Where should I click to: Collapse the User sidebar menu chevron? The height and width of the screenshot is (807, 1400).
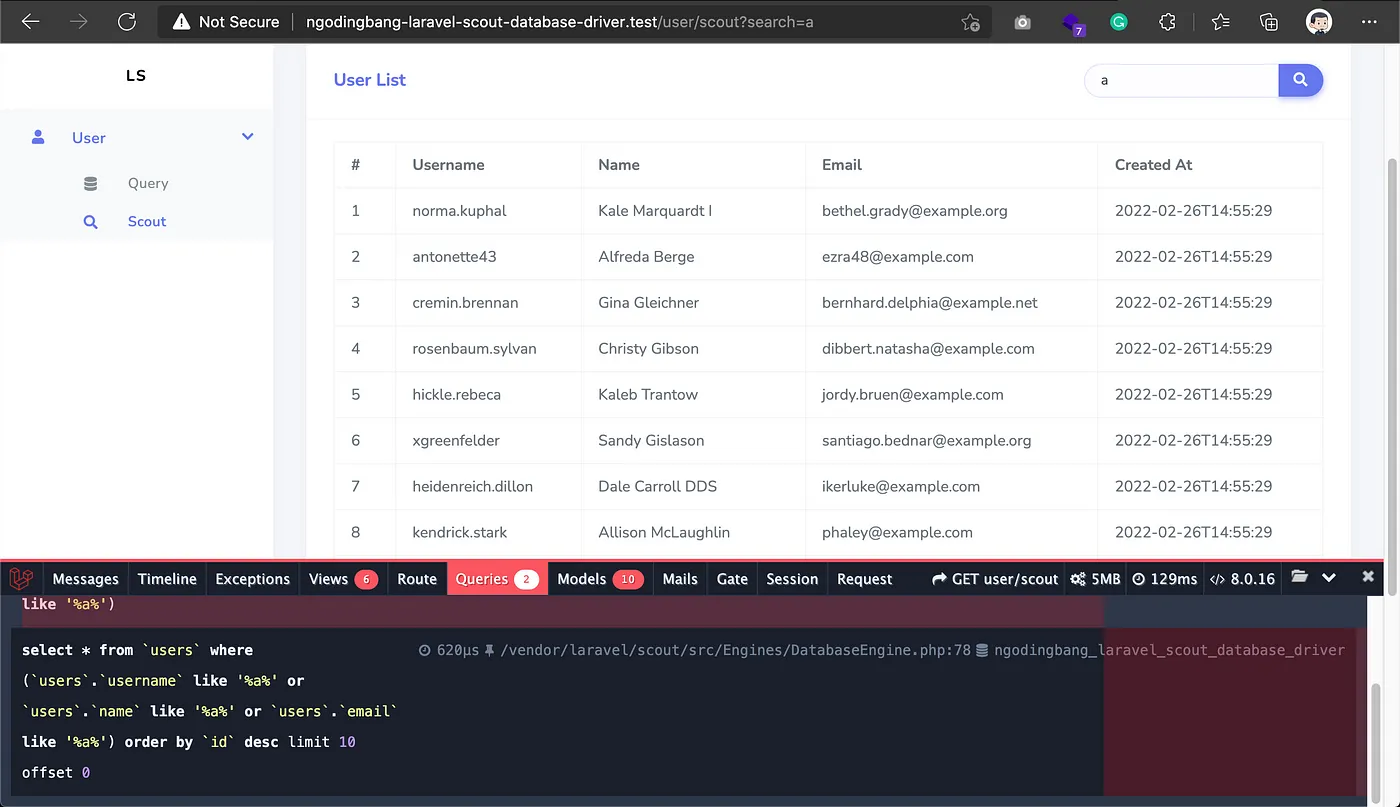click(x=248, y=137)
